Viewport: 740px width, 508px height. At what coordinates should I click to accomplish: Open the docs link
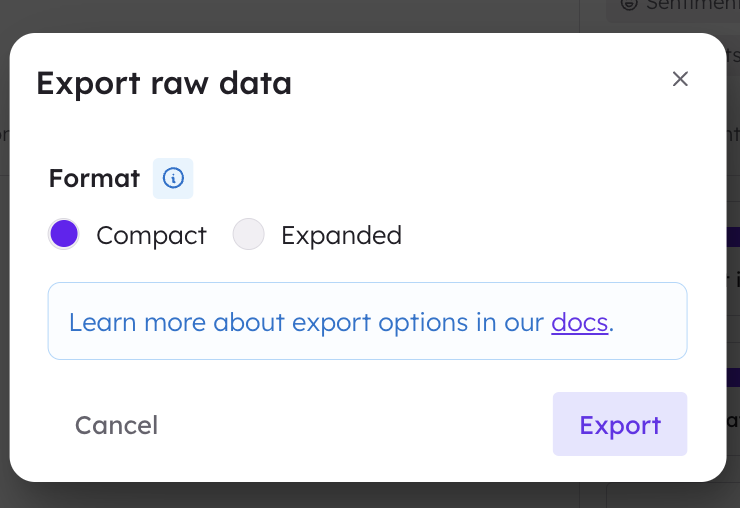pos(580,322)
